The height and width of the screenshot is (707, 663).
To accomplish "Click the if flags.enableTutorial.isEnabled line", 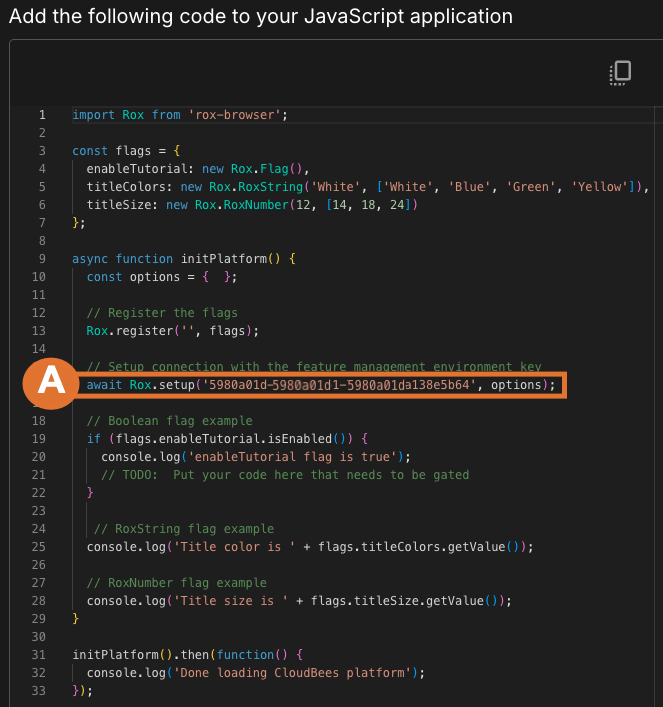I will point(228,439).
